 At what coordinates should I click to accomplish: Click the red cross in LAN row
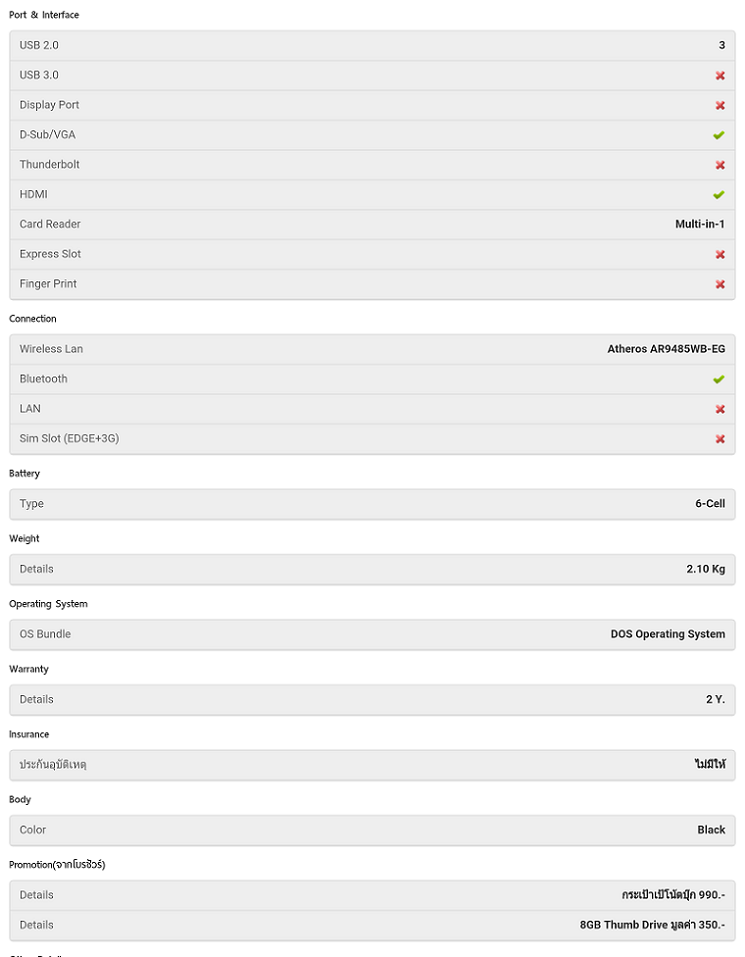720,409
